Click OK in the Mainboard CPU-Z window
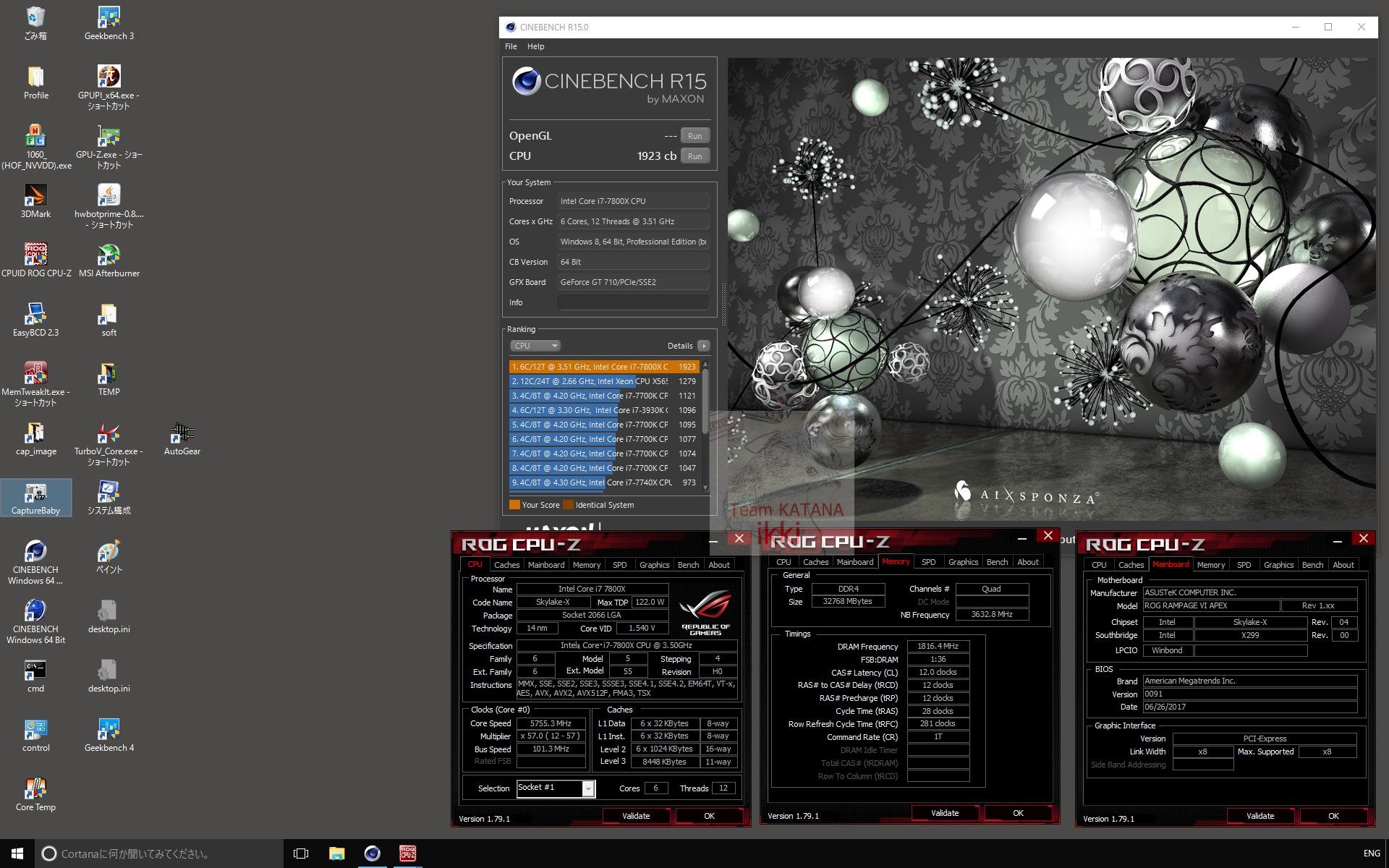The height and width of the screenshot is (868, 1389). coord(1333,816)
